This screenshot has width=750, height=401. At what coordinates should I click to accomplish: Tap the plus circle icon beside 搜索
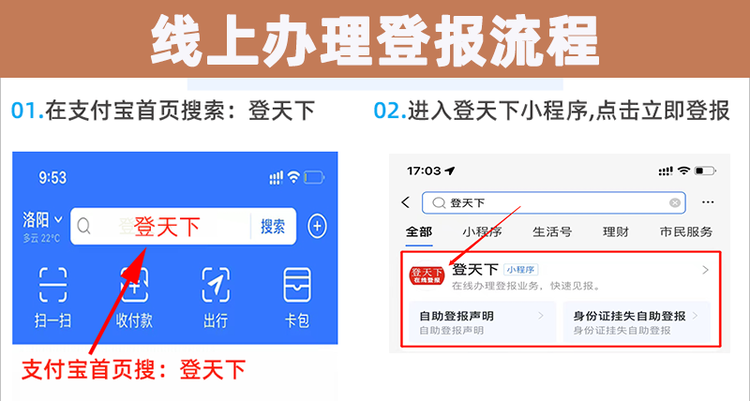[x=317, y=226]
